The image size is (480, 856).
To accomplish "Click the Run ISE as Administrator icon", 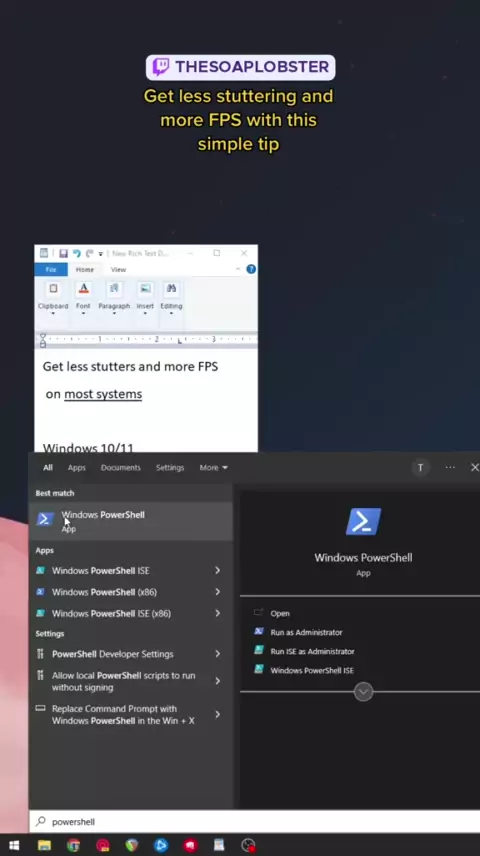I will (x=259, y=651).
